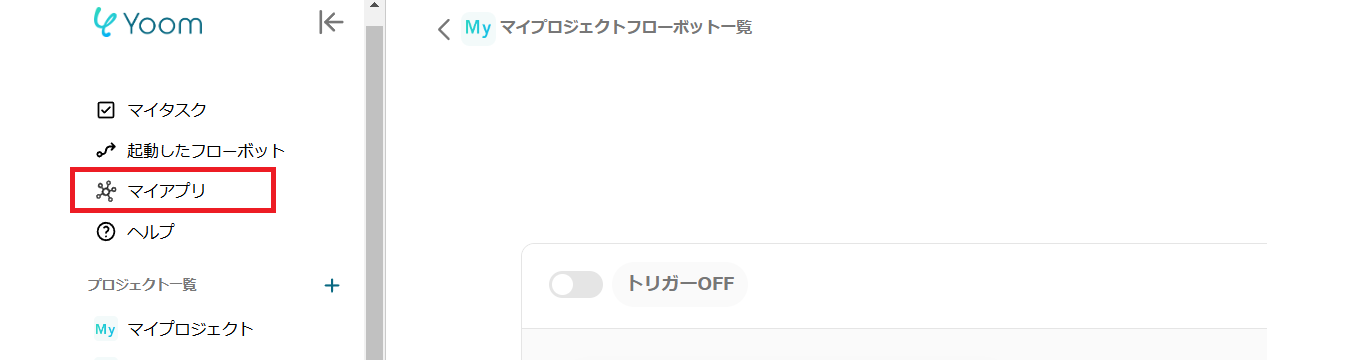Viewport: 1357px width, 360px height.
Task: Click the マイプロジェクトフローボット一覧 breadcrumb link
Action: click(626, 28)
